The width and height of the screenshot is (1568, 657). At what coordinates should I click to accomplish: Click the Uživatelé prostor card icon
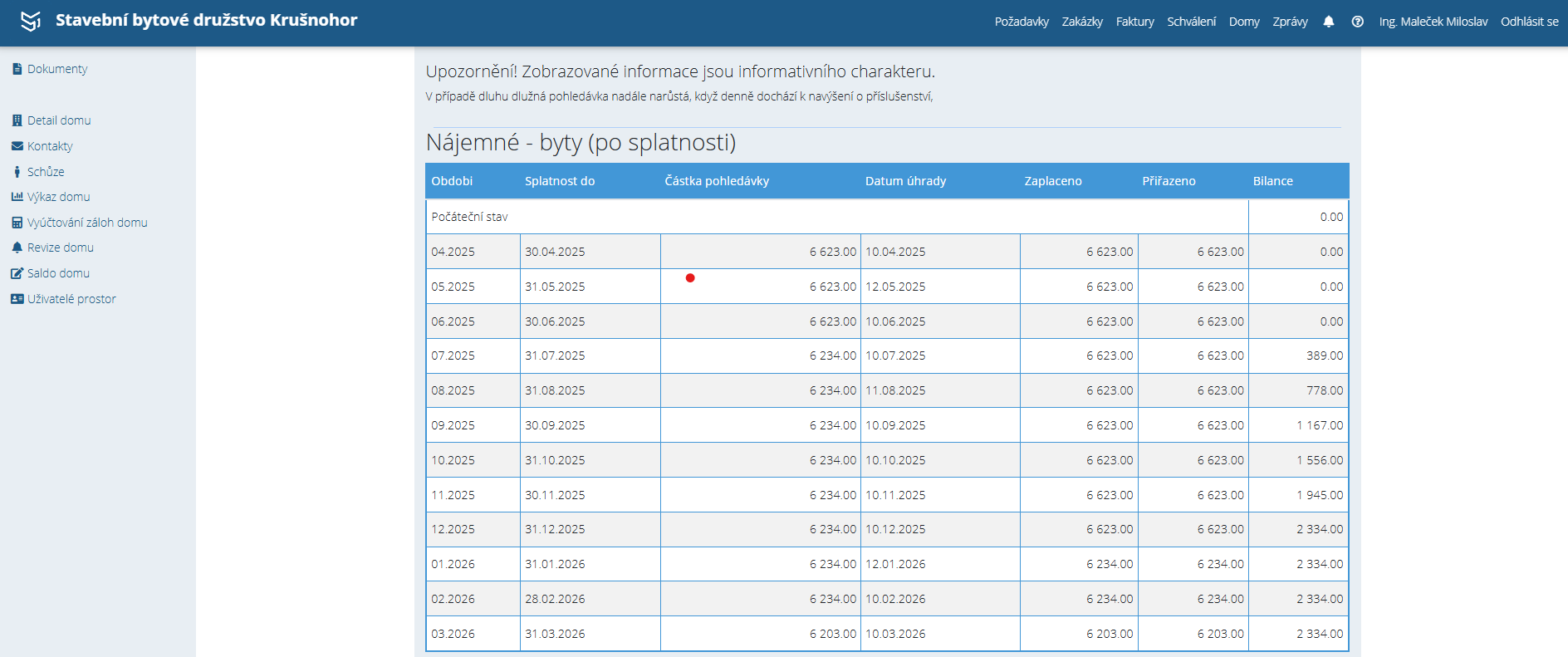coord(17,299)
